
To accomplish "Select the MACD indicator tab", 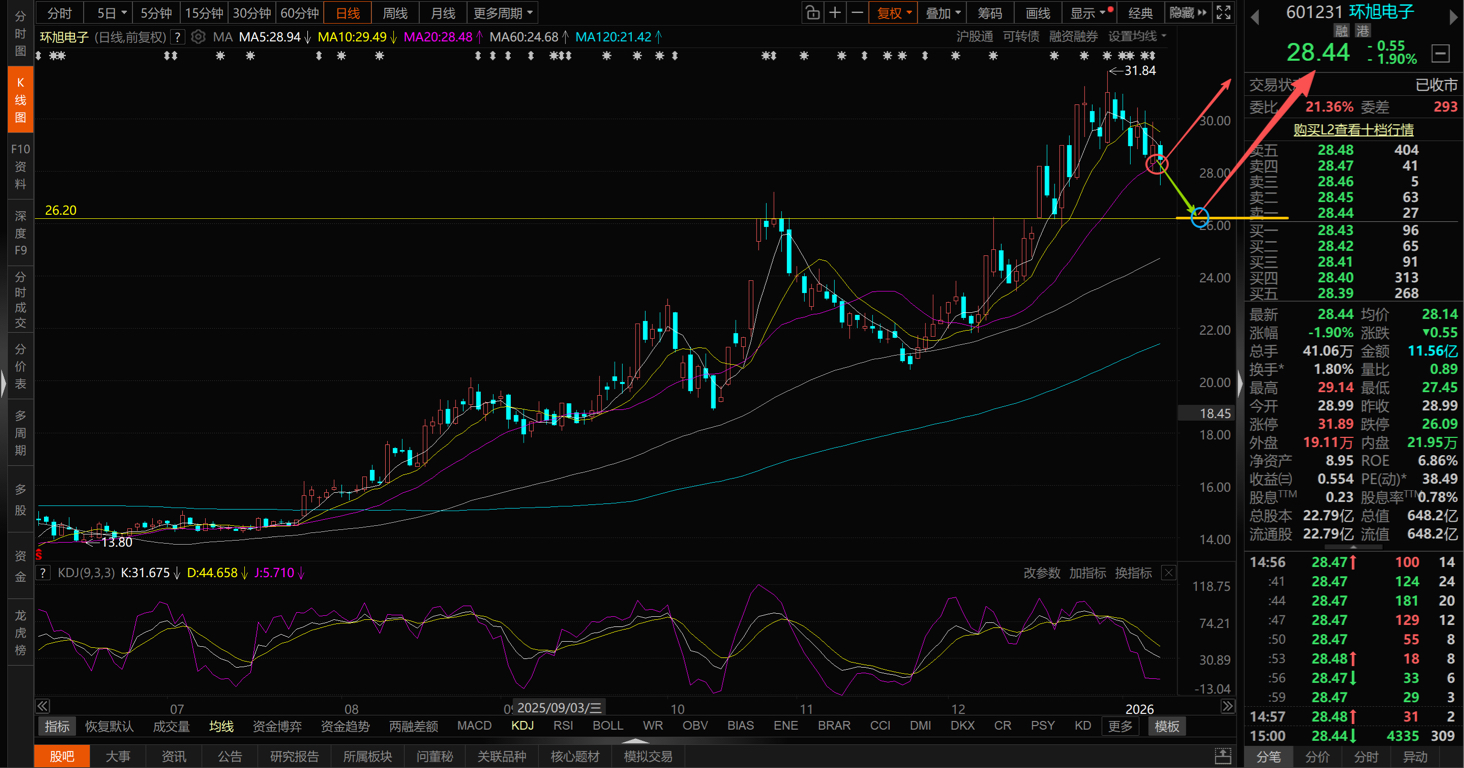I will (x=474, y=726).
